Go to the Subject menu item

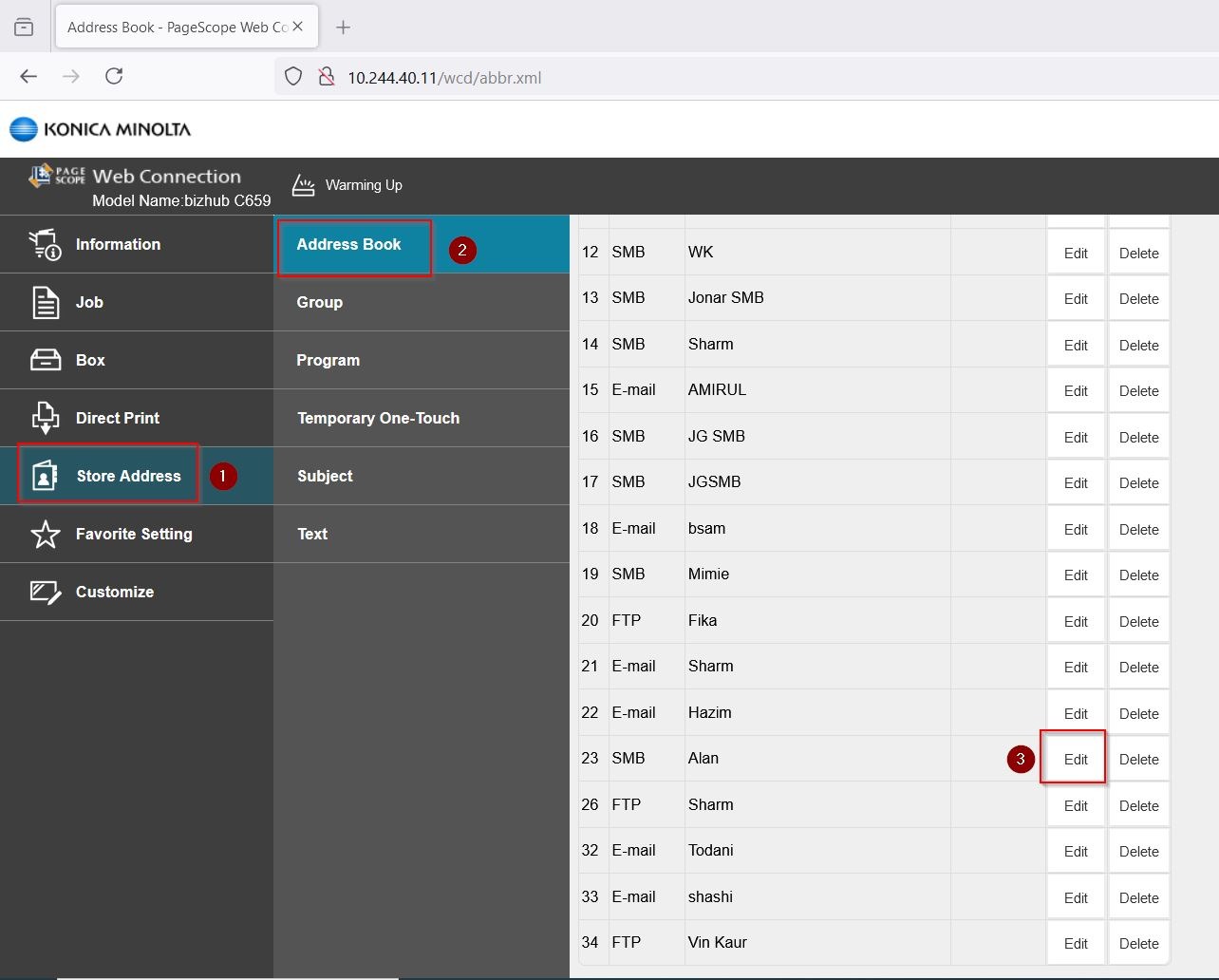point(325,477)
